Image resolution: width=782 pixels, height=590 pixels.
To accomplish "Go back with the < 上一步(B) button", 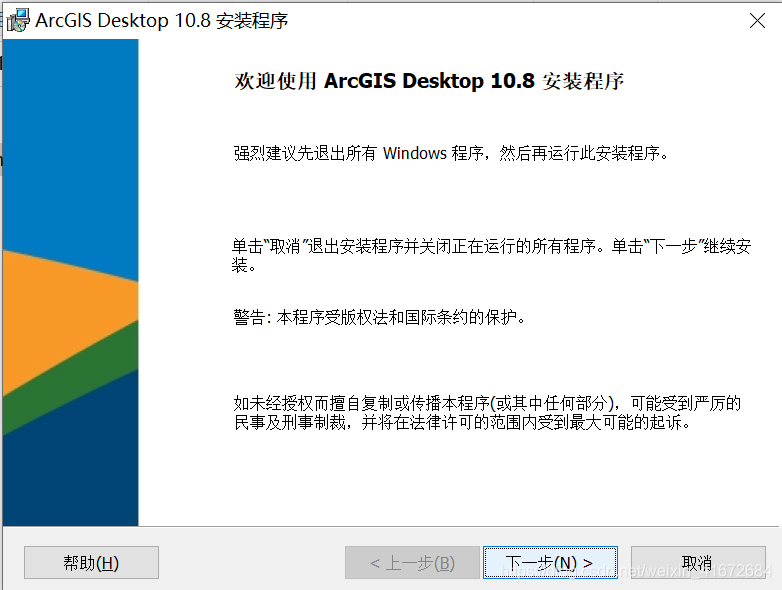I will pos(412,563).
